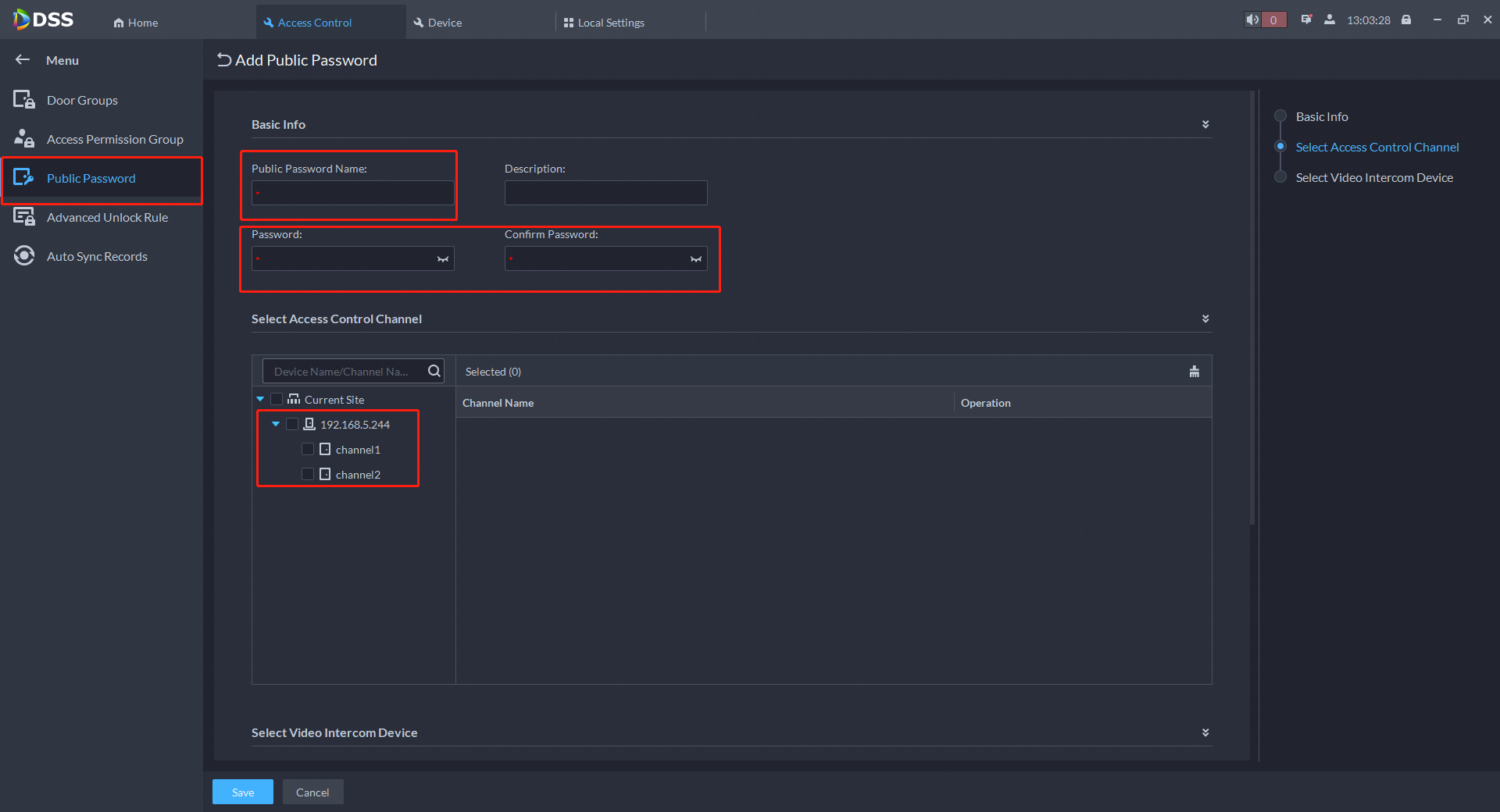Image resolution: width=1500 pixels, height=812 pixels.
Task: Collapse Select Video Intercom Device section
Action: [1205, 732]
